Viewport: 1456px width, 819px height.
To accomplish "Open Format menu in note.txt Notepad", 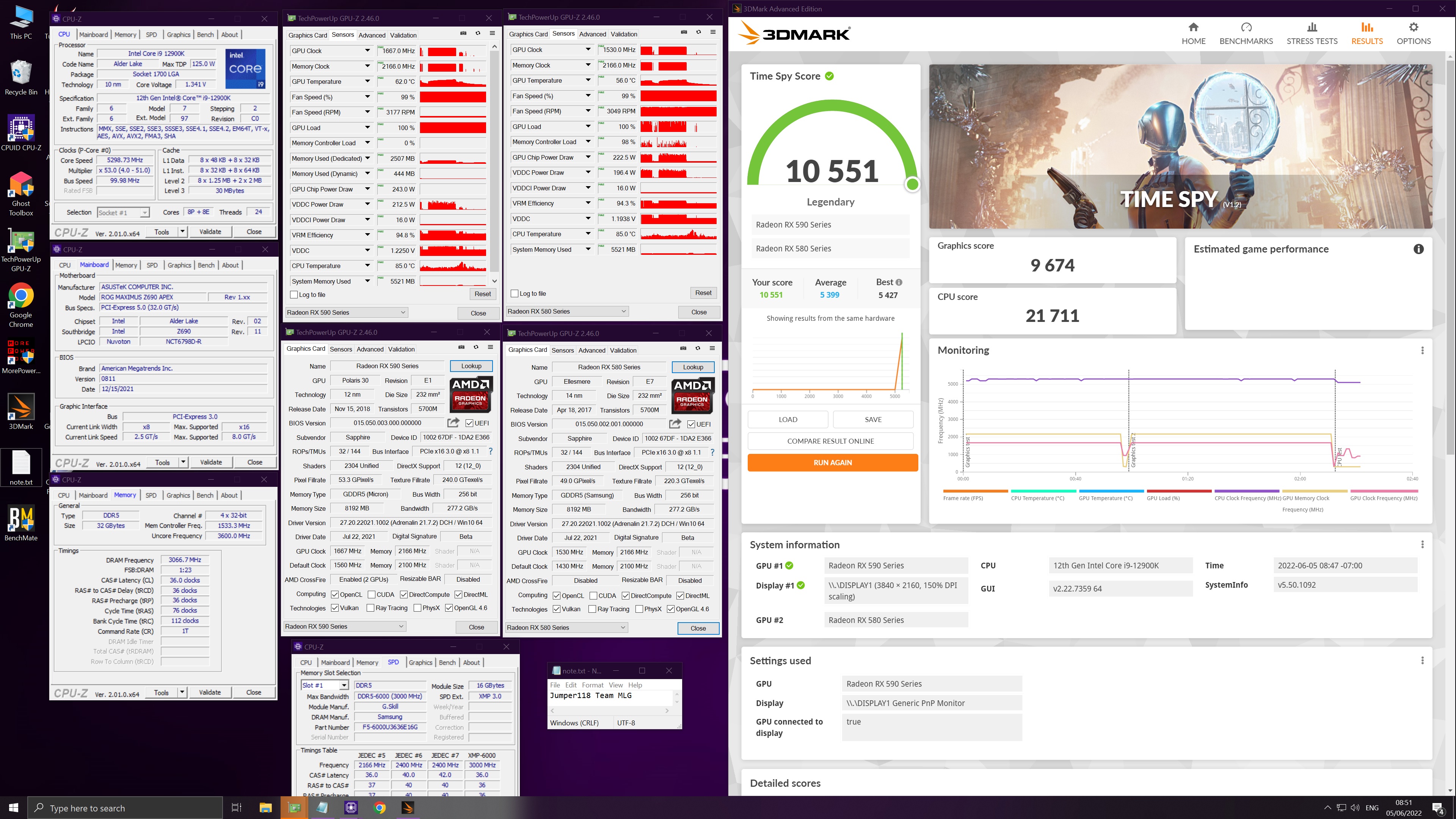I will point(593,685).
